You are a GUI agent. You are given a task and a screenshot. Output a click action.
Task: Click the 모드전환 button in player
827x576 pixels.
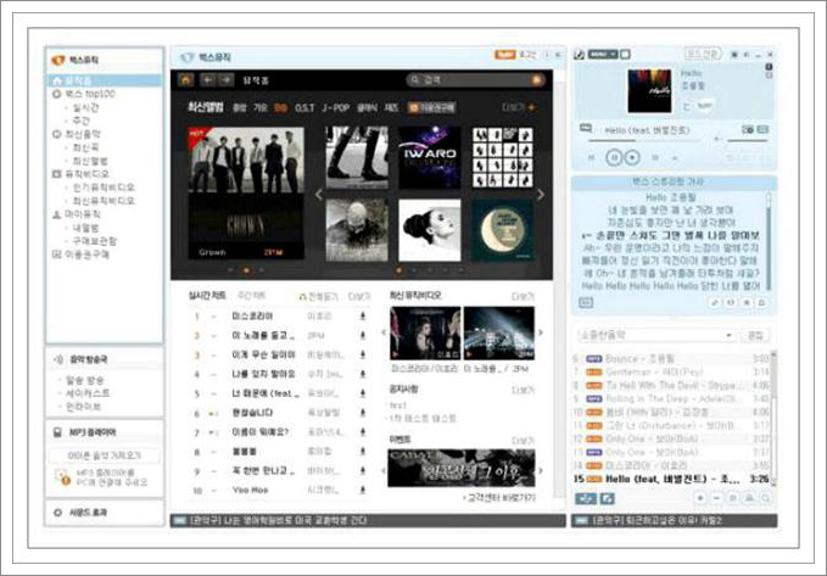pos(702,54)
